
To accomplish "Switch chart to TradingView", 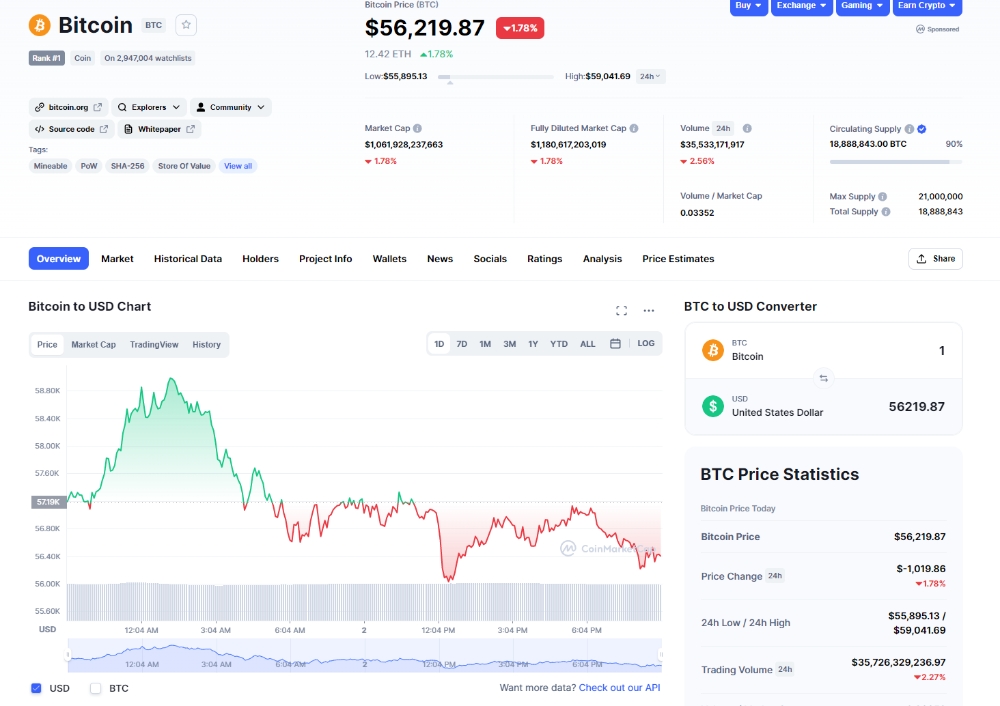I will pyautogui.click(x=154, y=344).
